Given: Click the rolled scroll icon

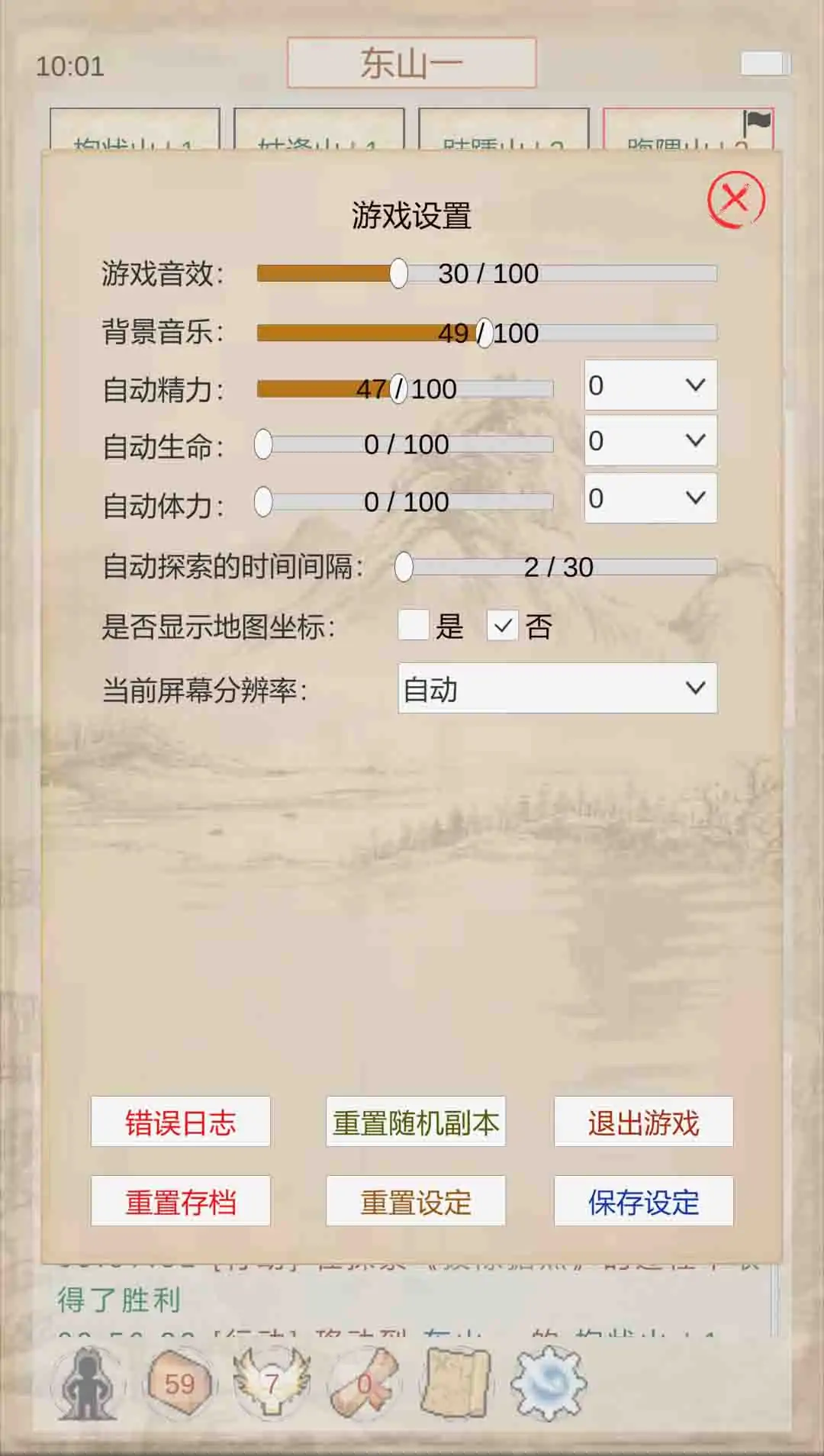Looking at the screenshot, I should (x=365, y=1383).
